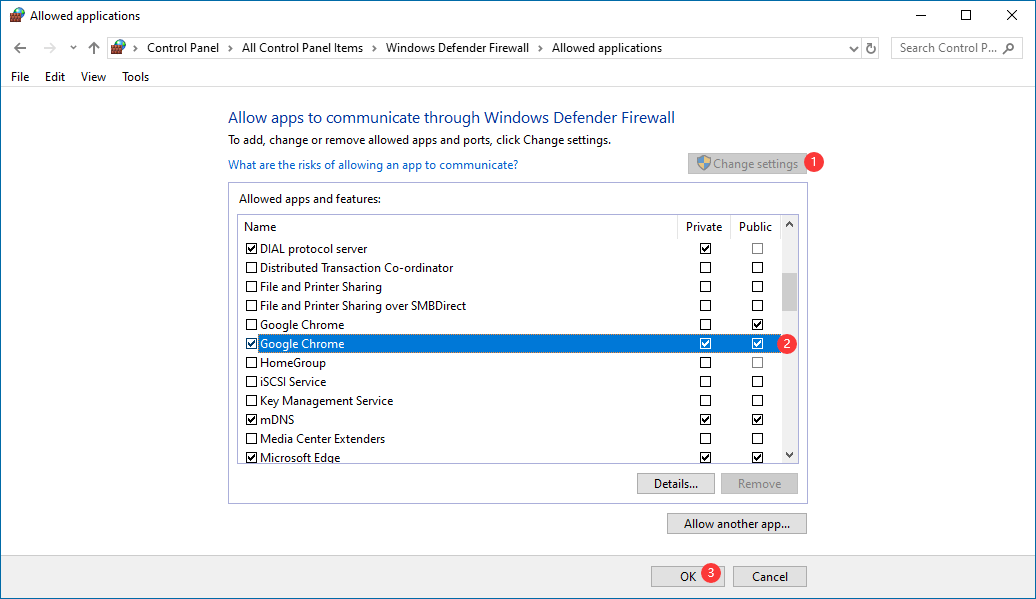The image size is (1036, 599).
Task: Open the Tools menu
Action: [135, 76]
